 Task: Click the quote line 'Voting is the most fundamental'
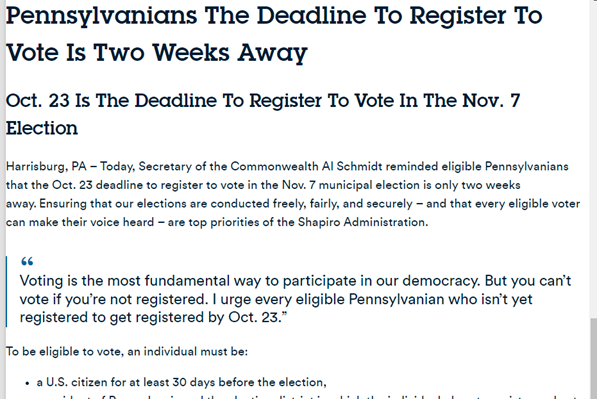[x=295, y=281]
